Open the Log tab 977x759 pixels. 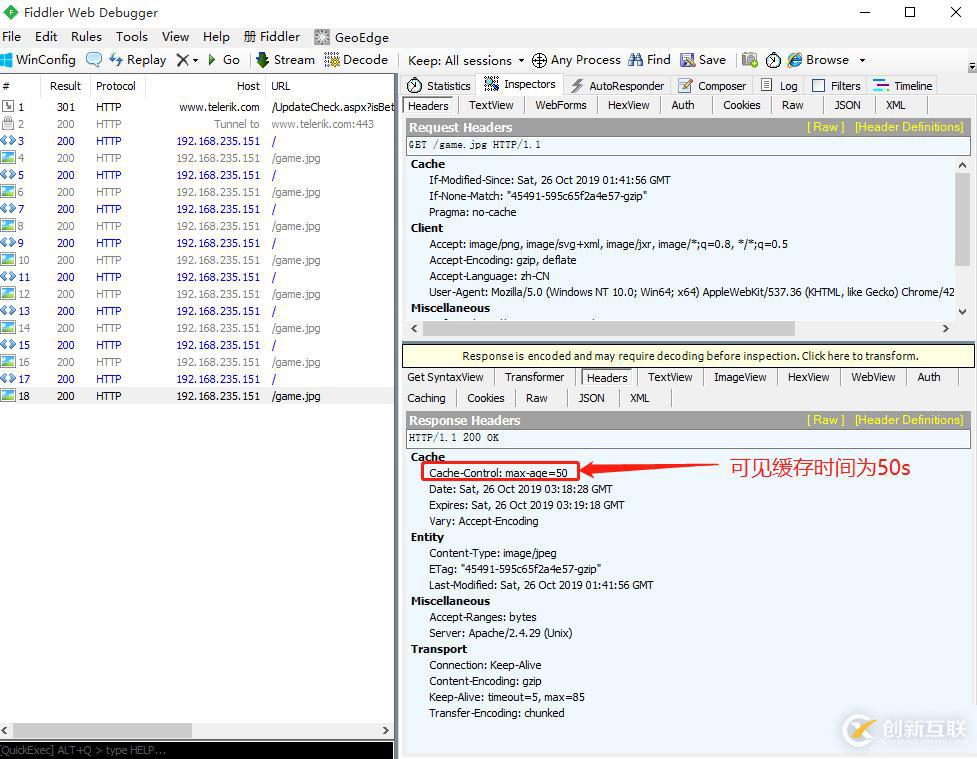click(x=779, y=85)
